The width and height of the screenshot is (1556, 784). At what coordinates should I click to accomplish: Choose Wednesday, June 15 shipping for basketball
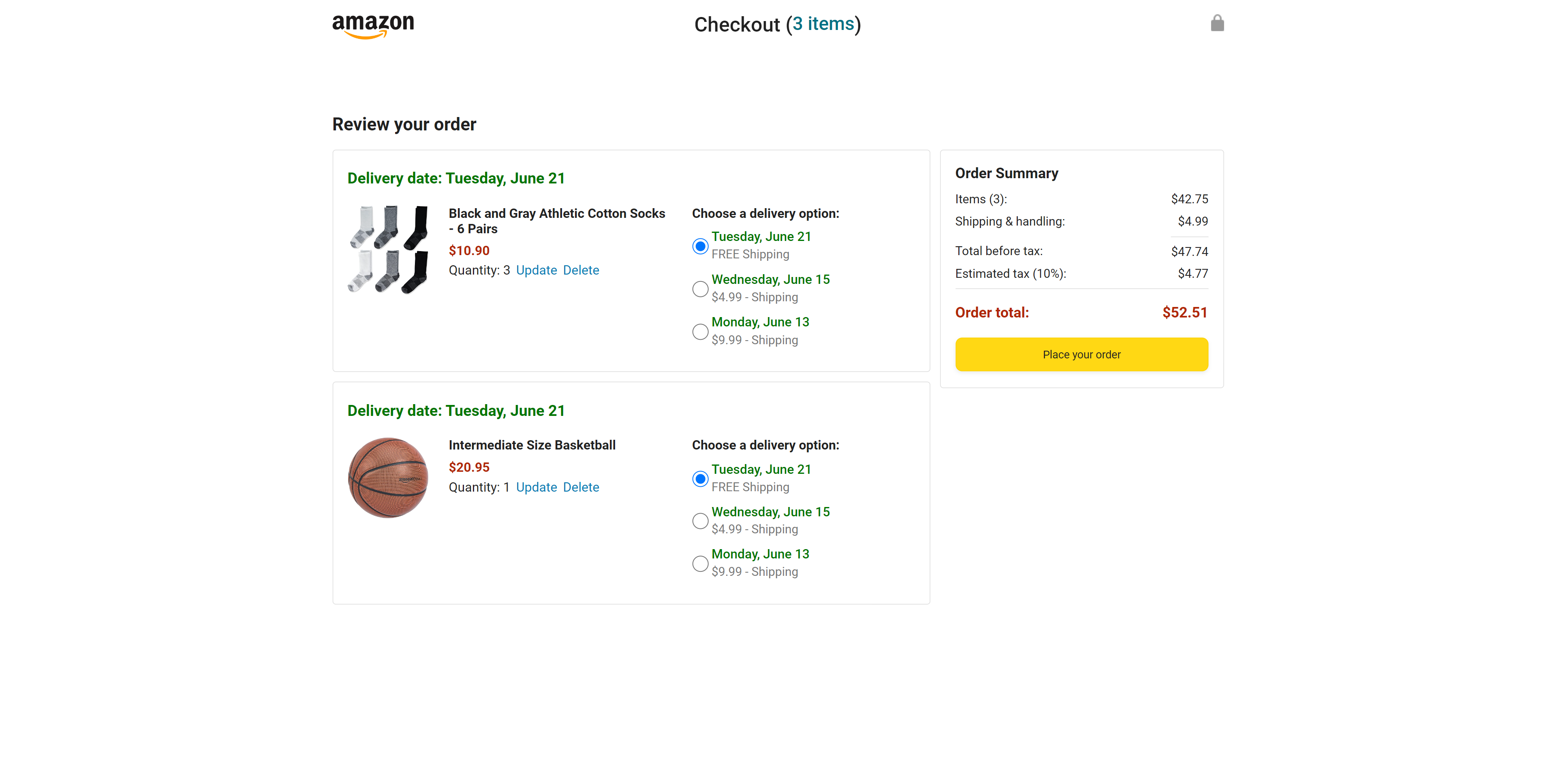point(700,521)
